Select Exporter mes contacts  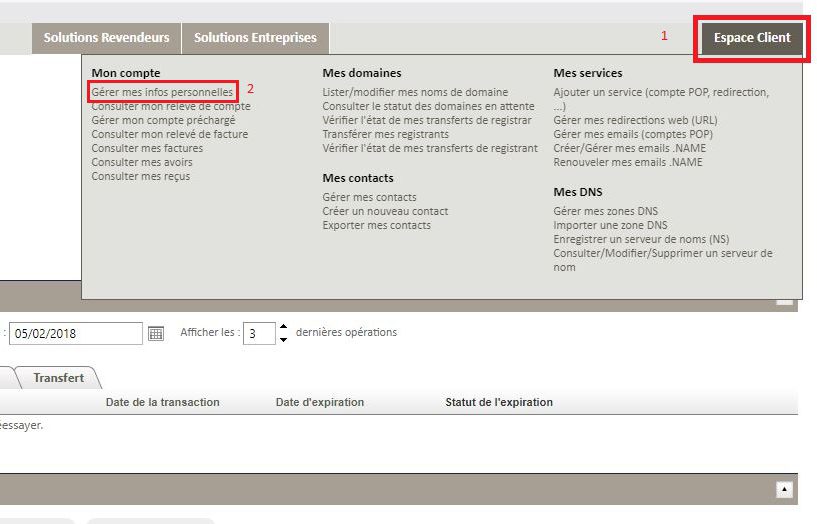point(376,225)
